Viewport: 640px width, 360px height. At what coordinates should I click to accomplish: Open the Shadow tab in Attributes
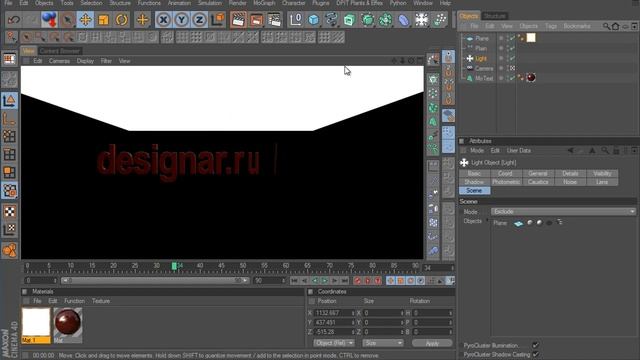[474, 182]
